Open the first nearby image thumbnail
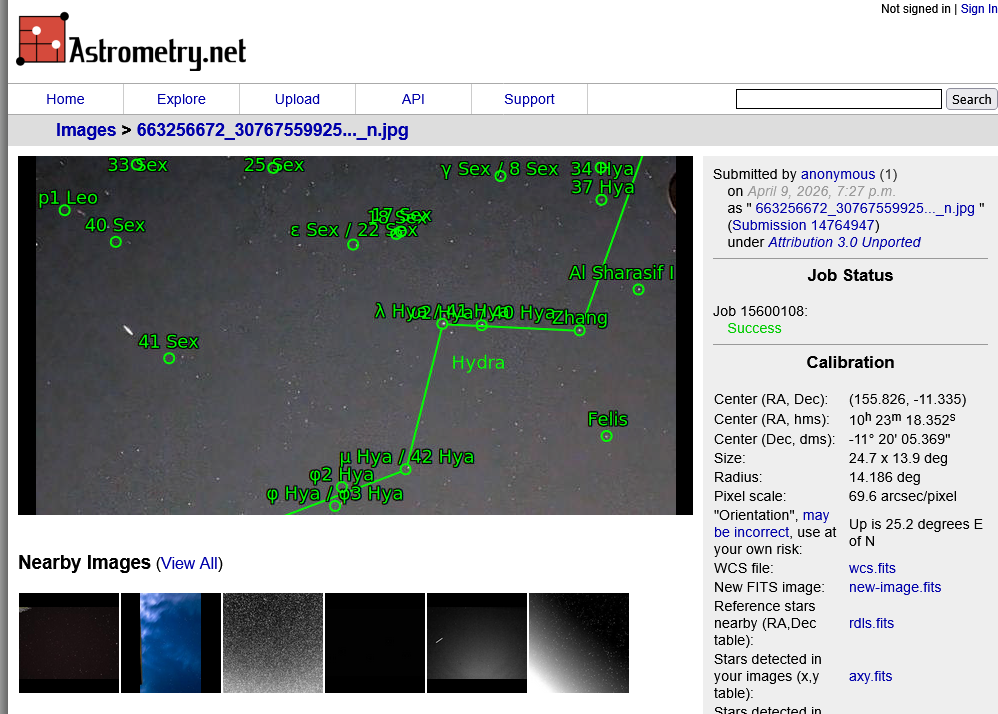The image size is (998, 714). point(69,643)
